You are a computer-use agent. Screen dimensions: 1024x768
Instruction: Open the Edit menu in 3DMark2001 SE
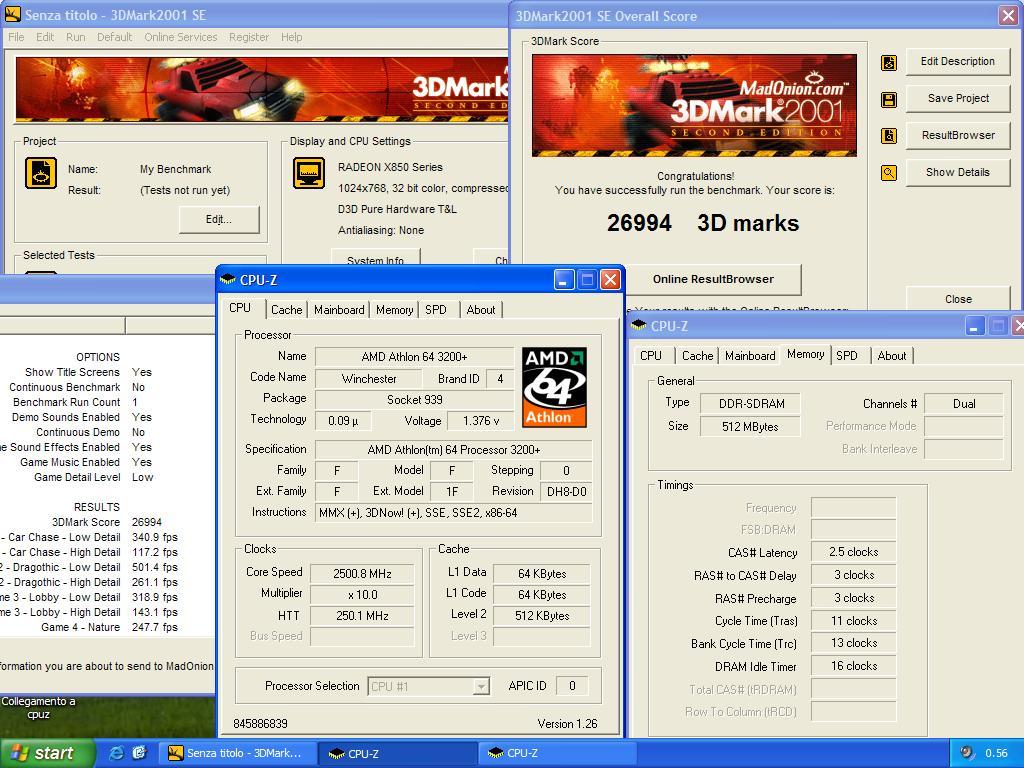pos(45,37)
